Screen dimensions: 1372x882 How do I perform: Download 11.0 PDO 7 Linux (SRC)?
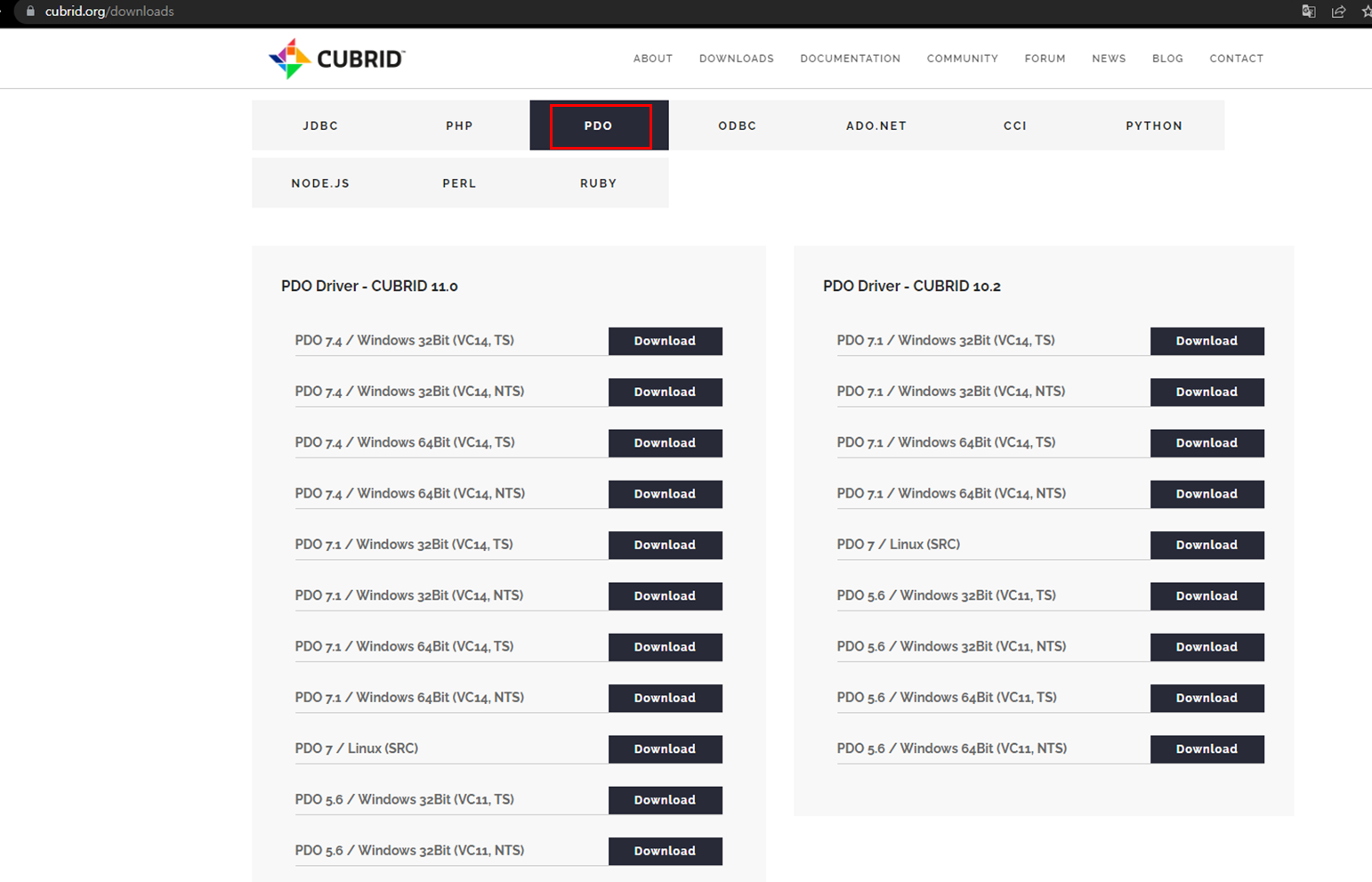point(666,749)
